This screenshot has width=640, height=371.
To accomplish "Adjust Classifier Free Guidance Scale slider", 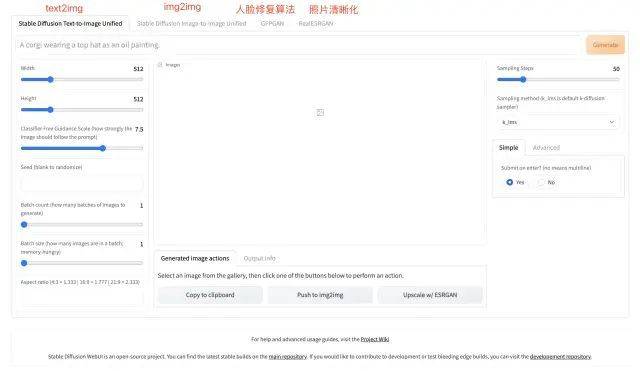I will [82, 148].
